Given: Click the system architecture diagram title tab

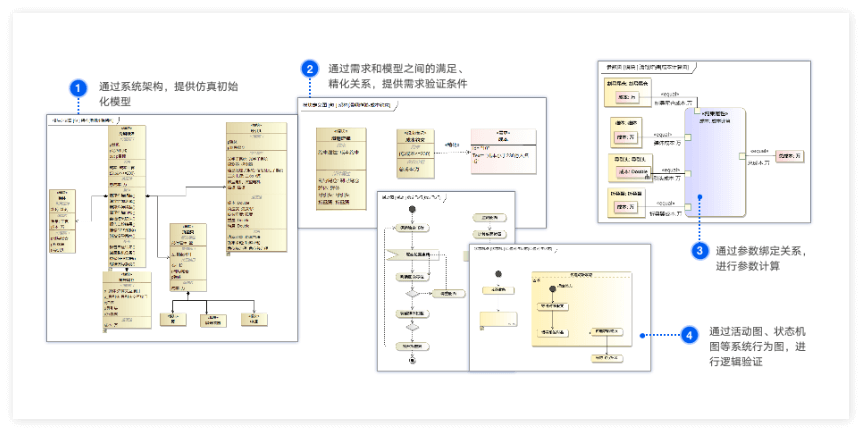Looking at the screenshot, I should point(85,119).
